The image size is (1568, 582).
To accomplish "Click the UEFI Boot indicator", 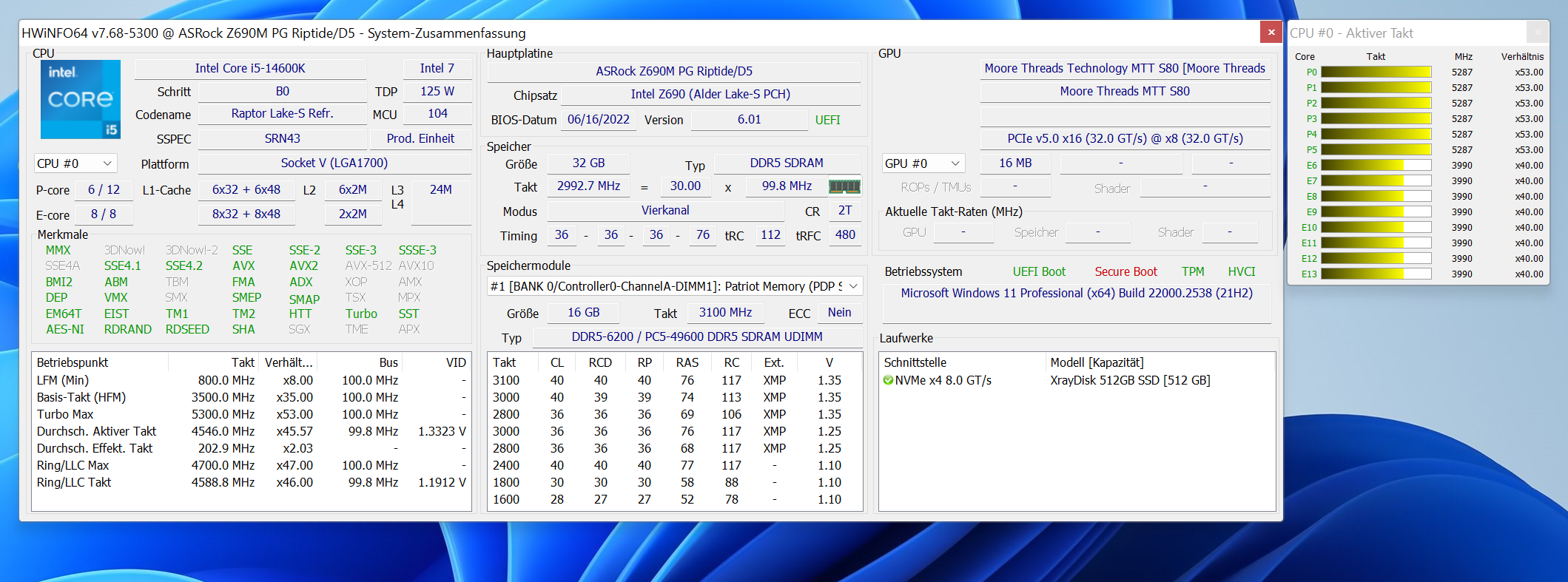I will click(1039, 272).
